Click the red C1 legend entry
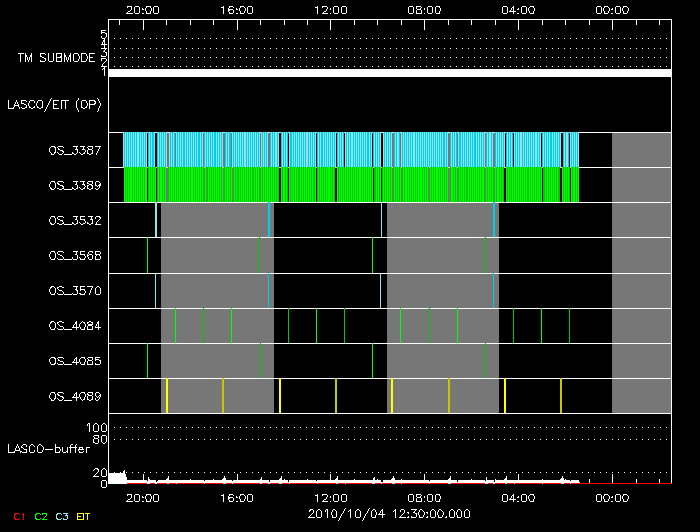Viewport: 700px width, 532px height. pos(18,516)
